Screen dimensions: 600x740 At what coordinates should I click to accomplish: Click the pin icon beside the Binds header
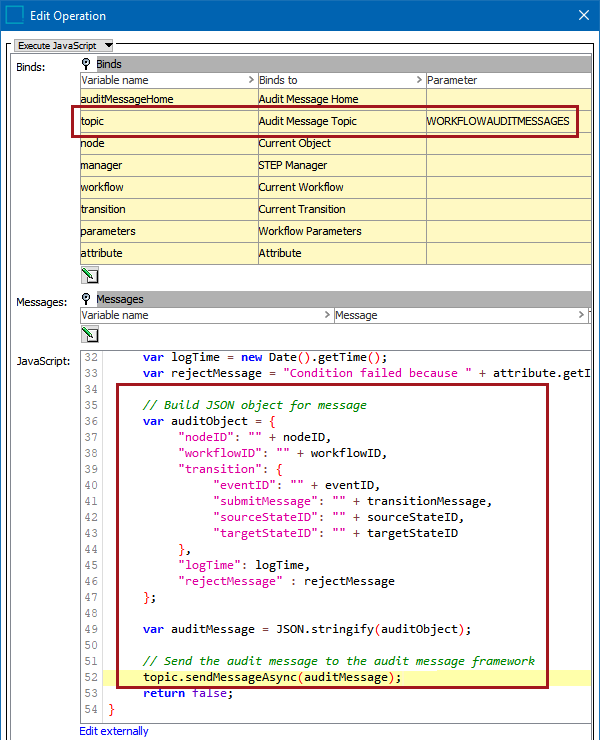(87, 64)
